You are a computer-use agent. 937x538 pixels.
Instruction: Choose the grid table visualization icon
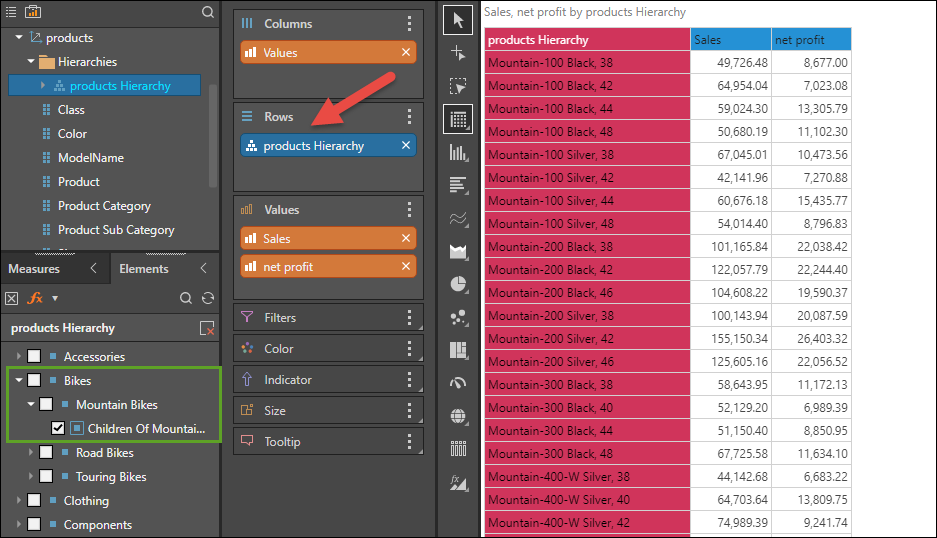tap(458, 119)
